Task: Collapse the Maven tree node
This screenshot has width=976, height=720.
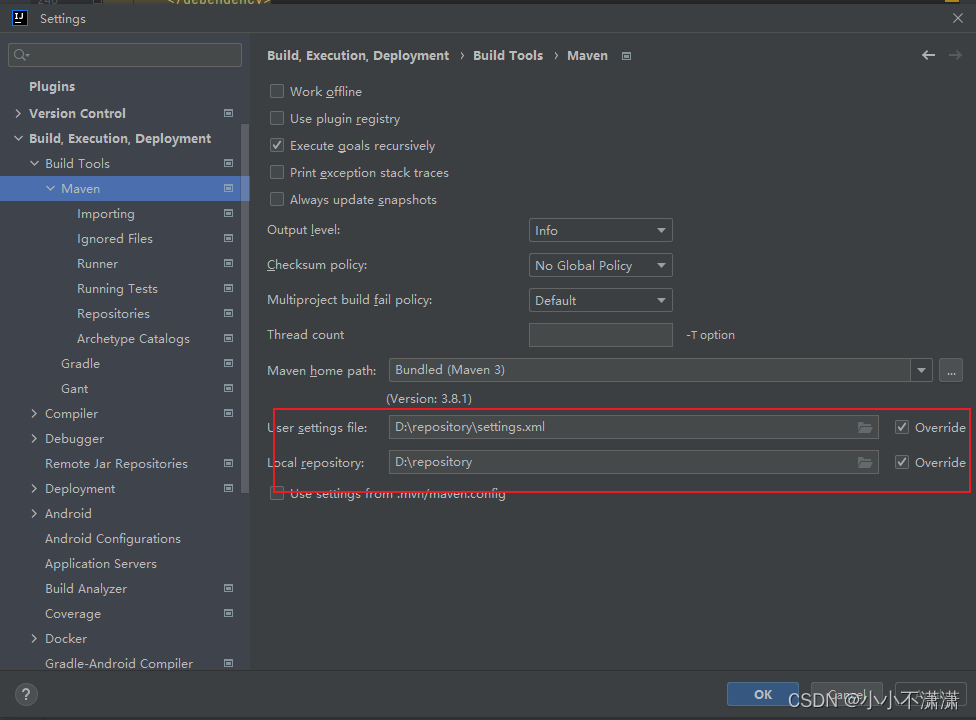Action: [50, 188]
